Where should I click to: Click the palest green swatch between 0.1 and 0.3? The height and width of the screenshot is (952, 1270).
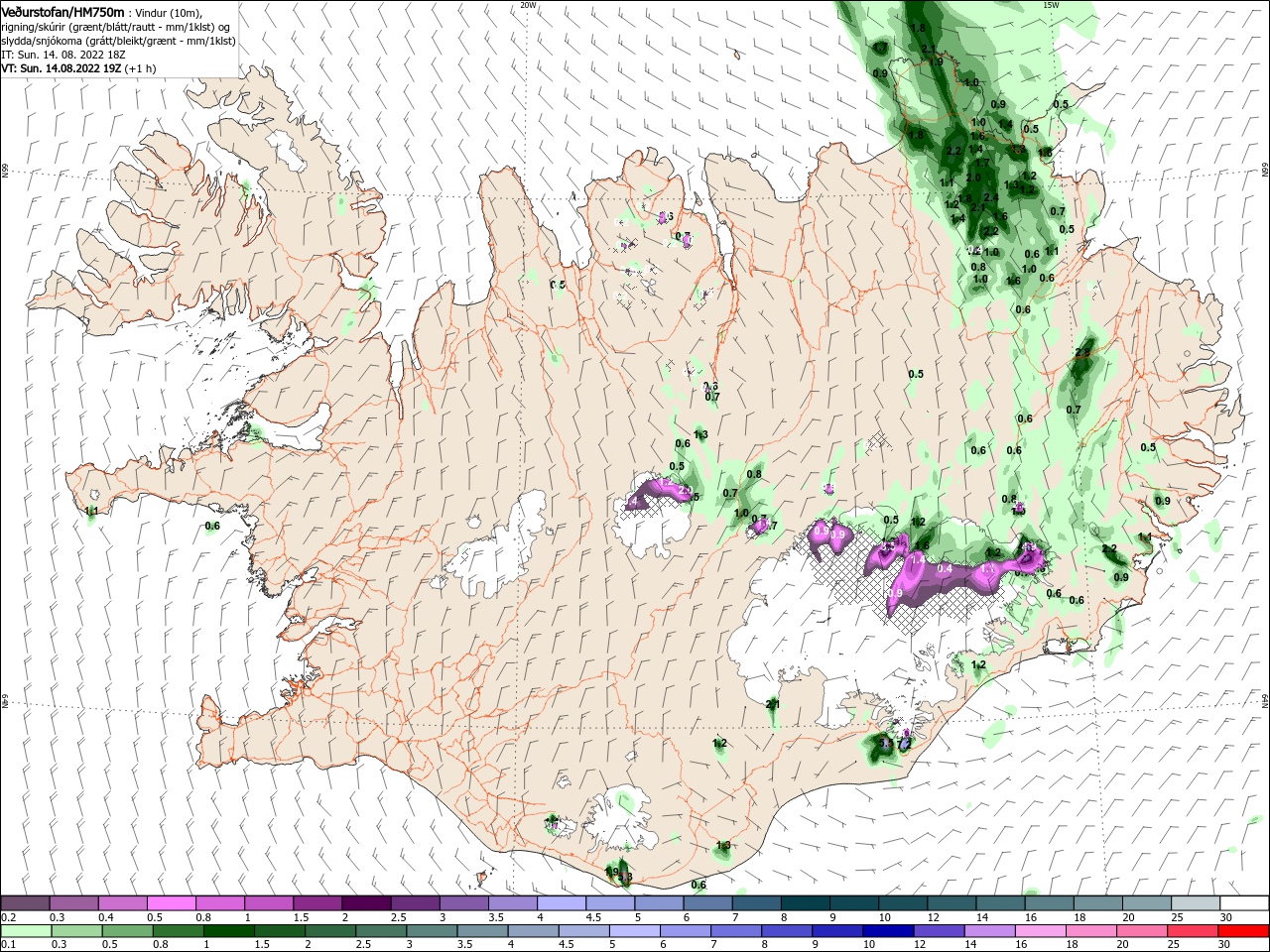[25, 931]
